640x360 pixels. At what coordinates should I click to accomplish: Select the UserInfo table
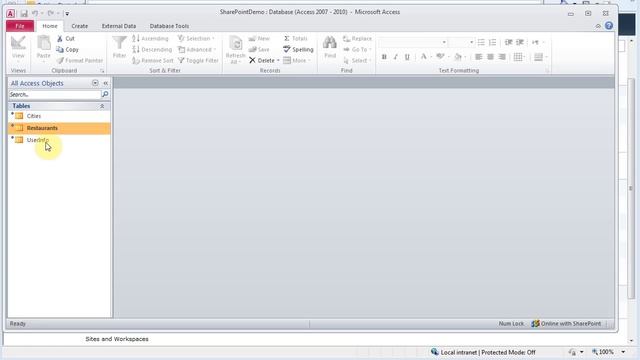(59, 140)
